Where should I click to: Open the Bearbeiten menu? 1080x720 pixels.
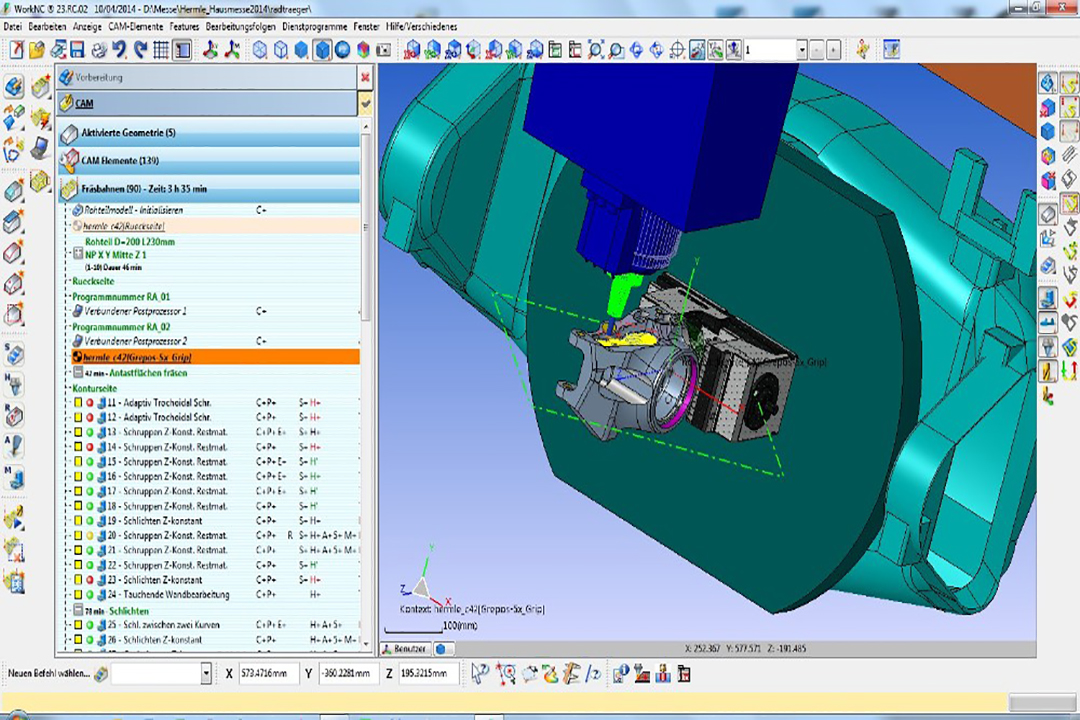point(47,27)
